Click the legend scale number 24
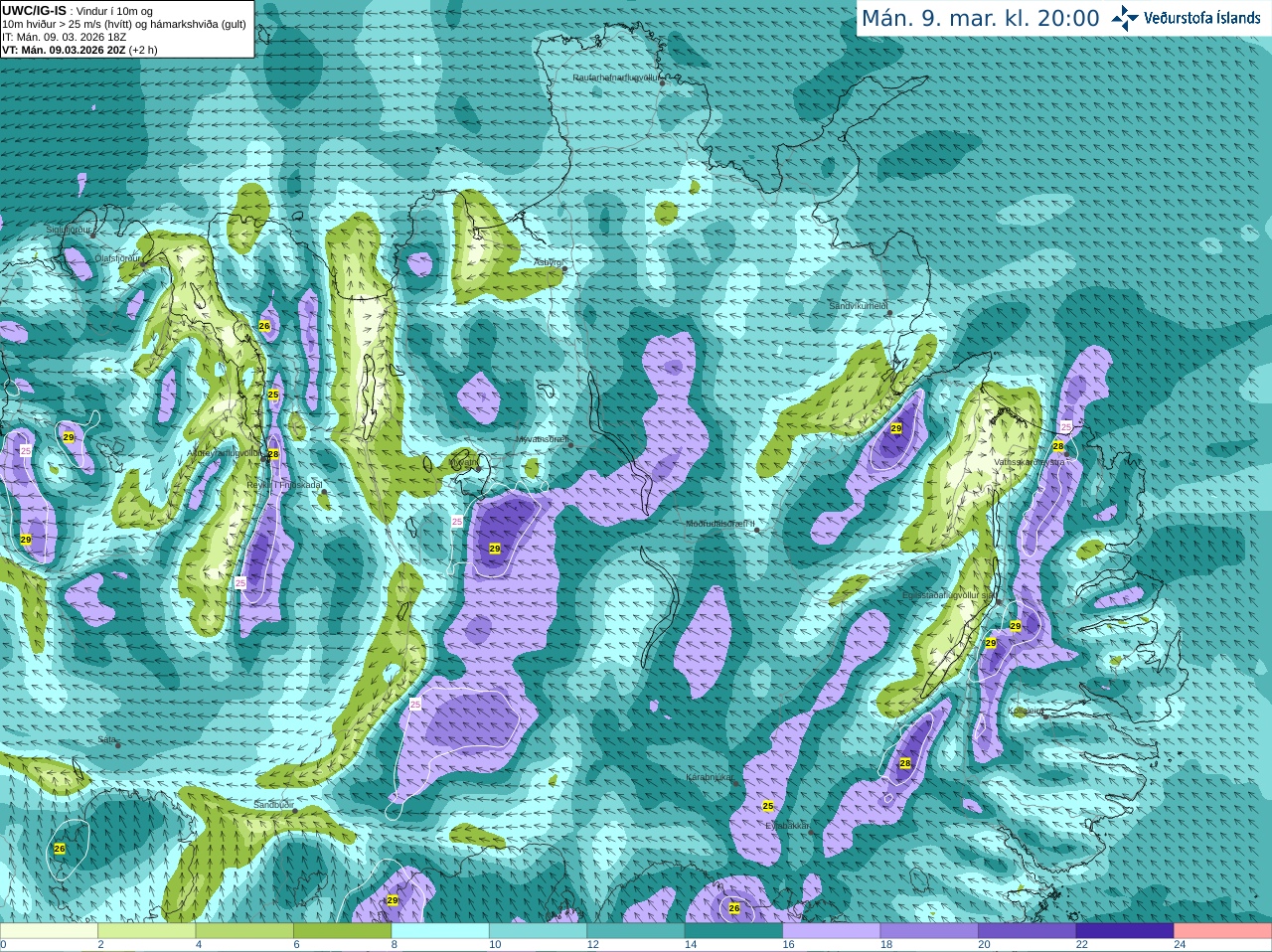 [1181, 945]
